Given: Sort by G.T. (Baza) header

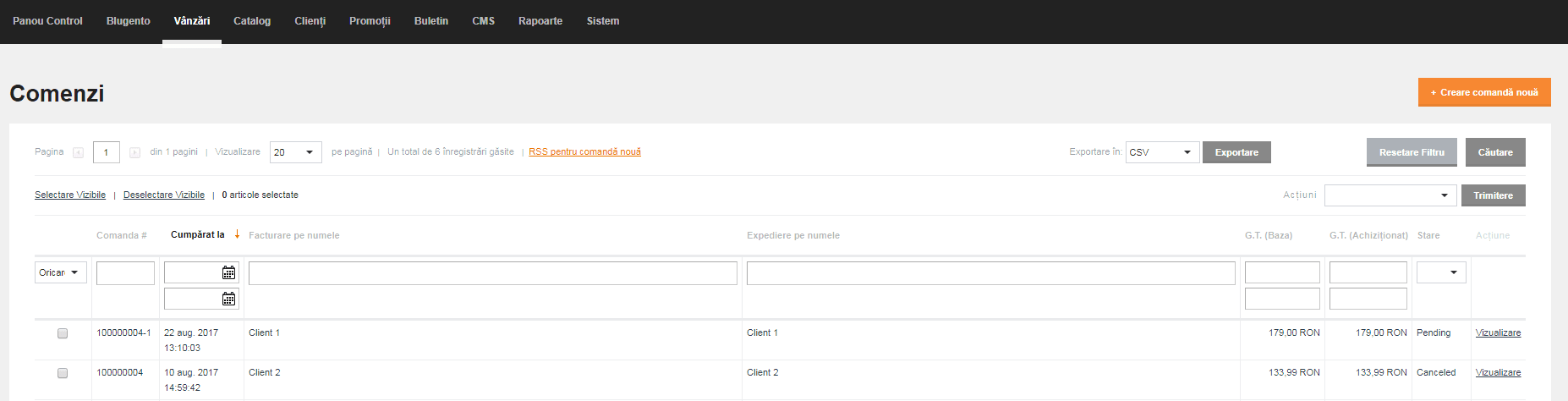Looking at the screenshot, I should 1269,235.
